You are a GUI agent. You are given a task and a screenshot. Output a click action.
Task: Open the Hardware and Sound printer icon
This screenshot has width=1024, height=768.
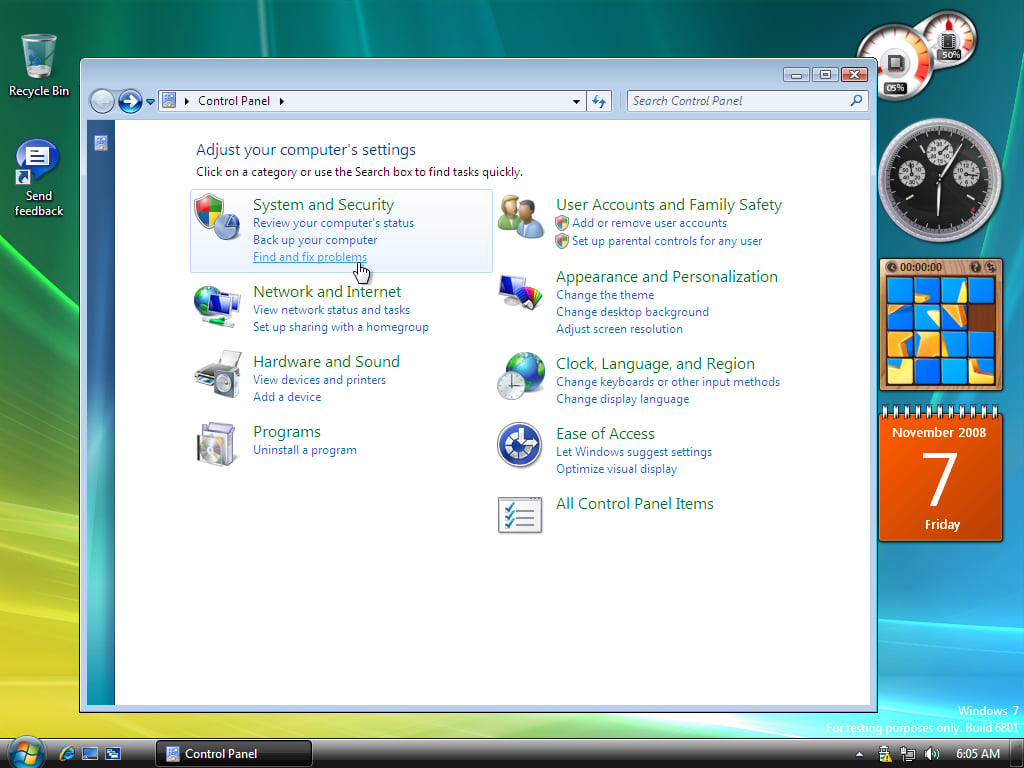218,374
